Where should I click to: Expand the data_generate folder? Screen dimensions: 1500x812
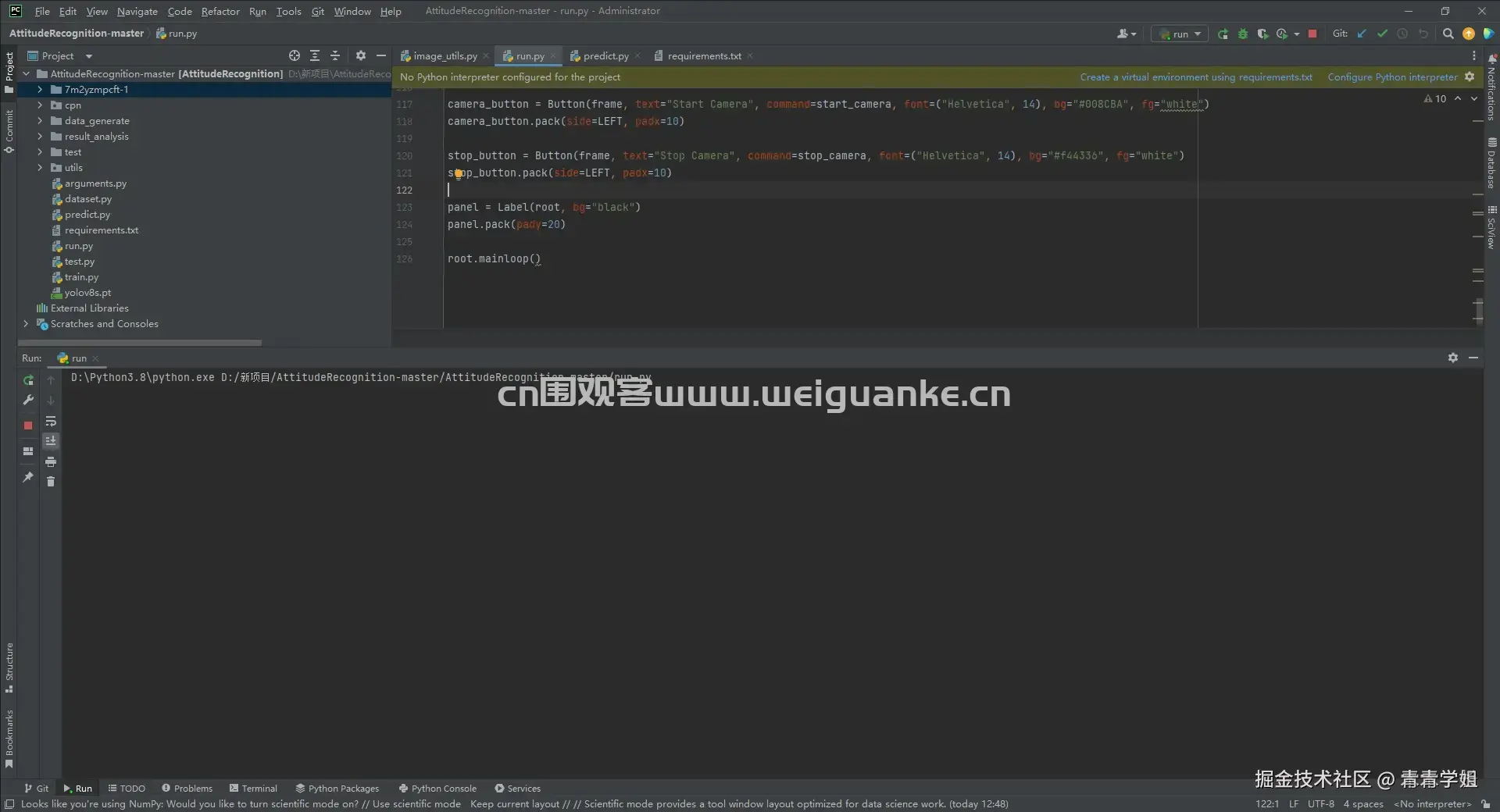40,120
